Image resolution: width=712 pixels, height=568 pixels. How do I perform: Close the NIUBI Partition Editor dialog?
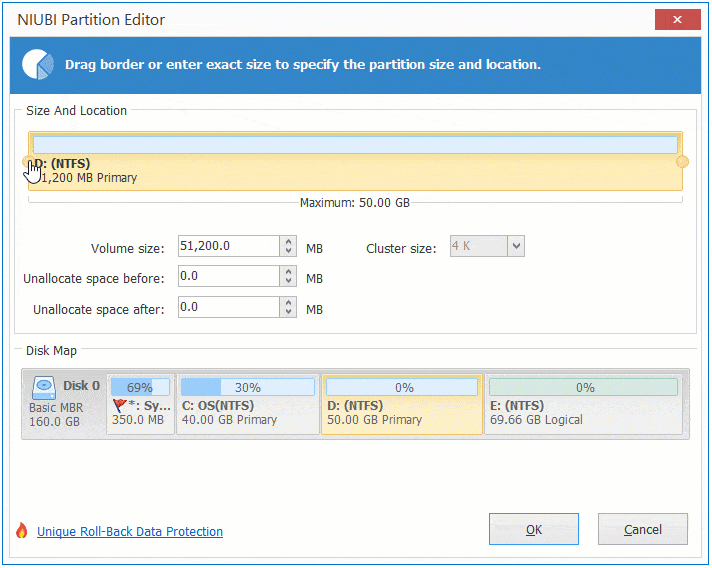click(676, 19)
